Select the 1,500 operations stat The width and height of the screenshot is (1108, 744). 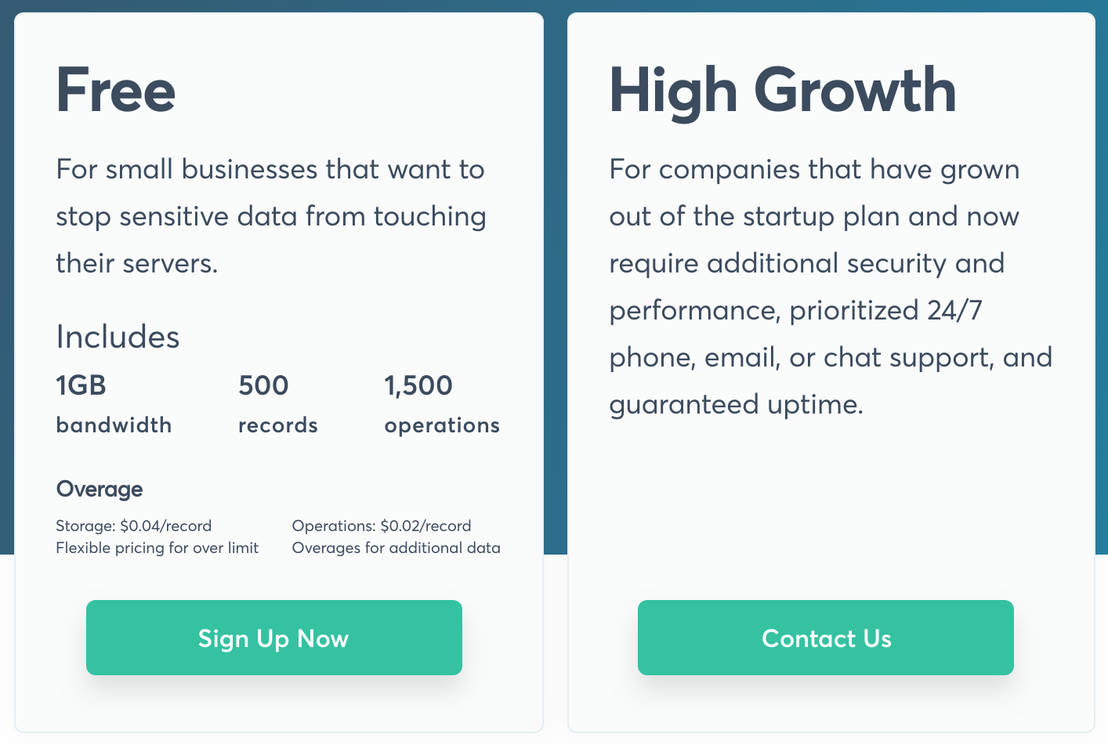441,404
